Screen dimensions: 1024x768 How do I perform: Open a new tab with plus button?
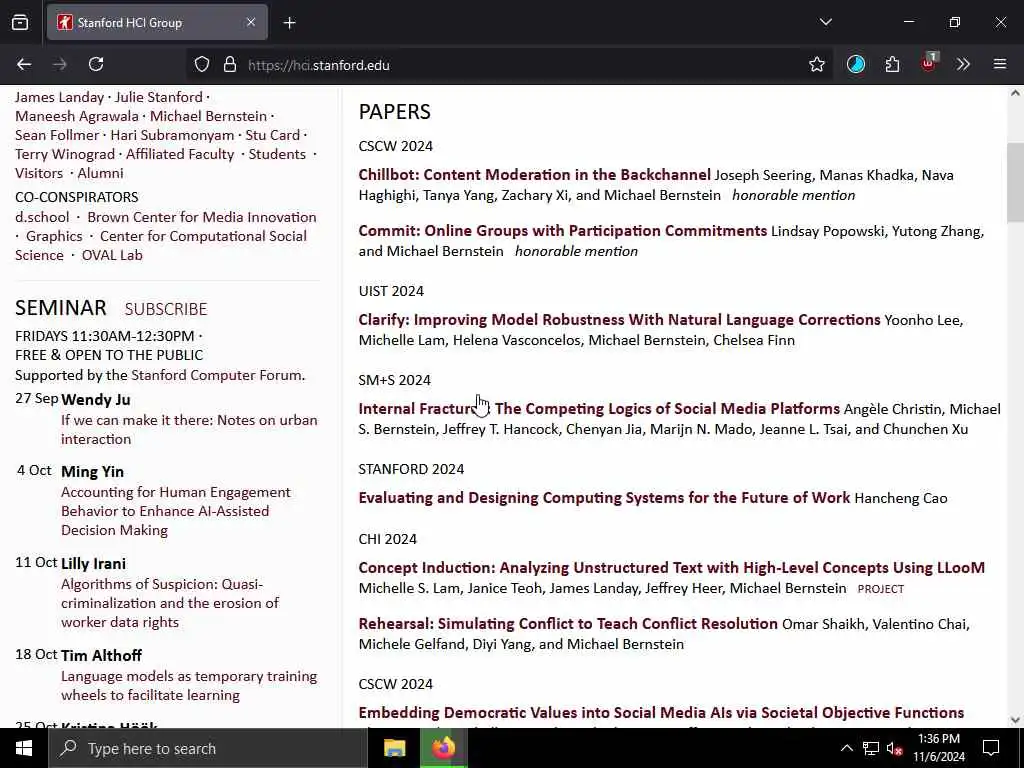[x=289, y=23]
